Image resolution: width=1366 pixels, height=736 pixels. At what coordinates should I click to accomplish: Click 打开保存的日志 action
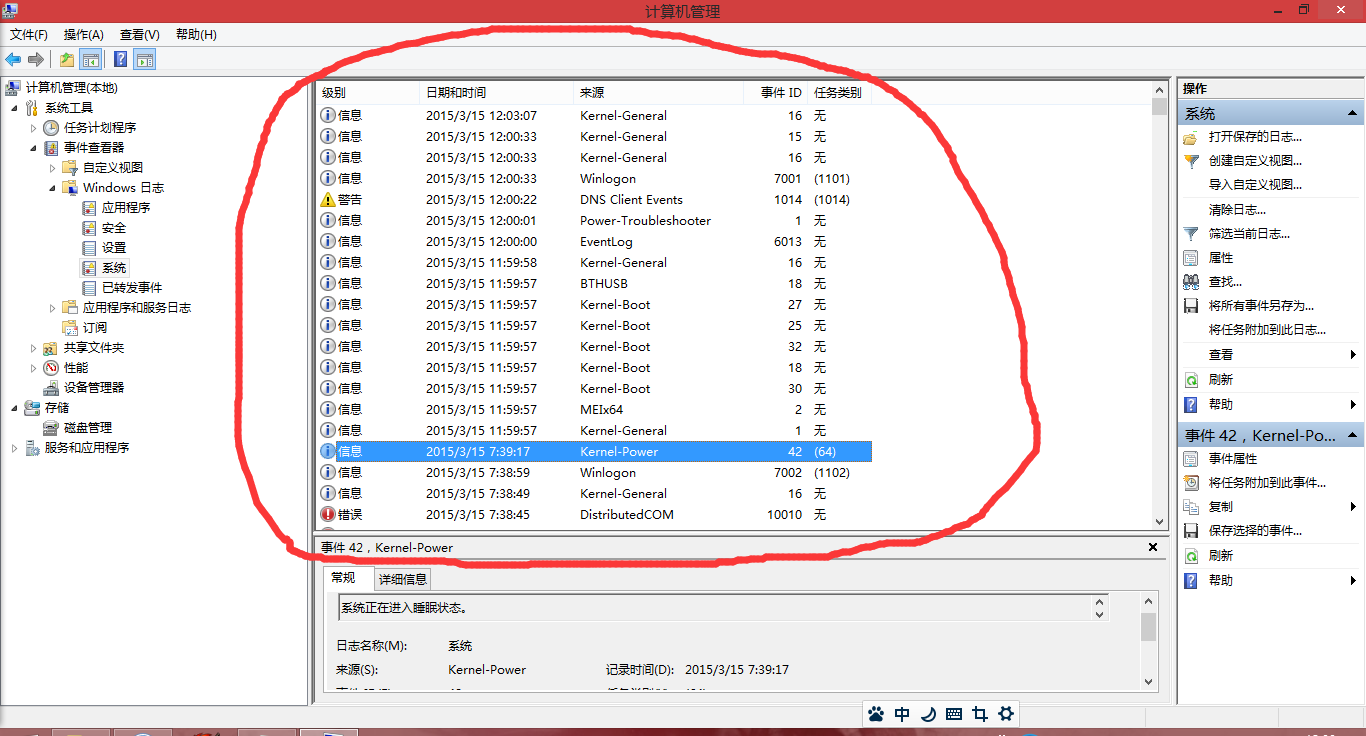[x=1255, y=137]
